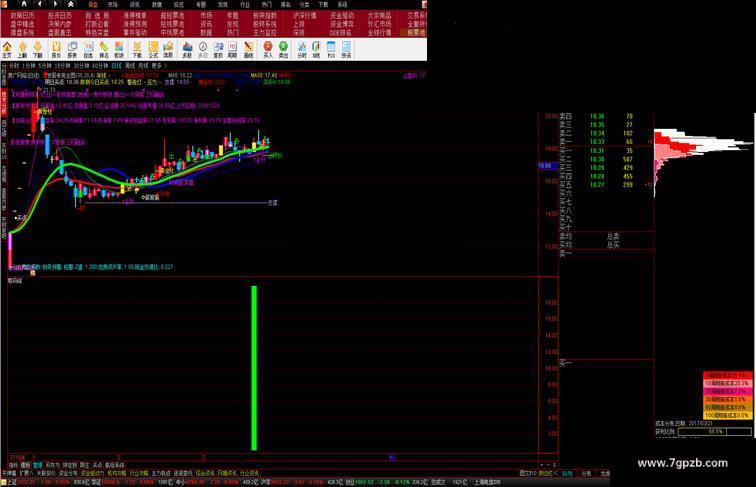Click the 多日 multi-day clock icon
The image size is (756, 487).
point(203,50)
